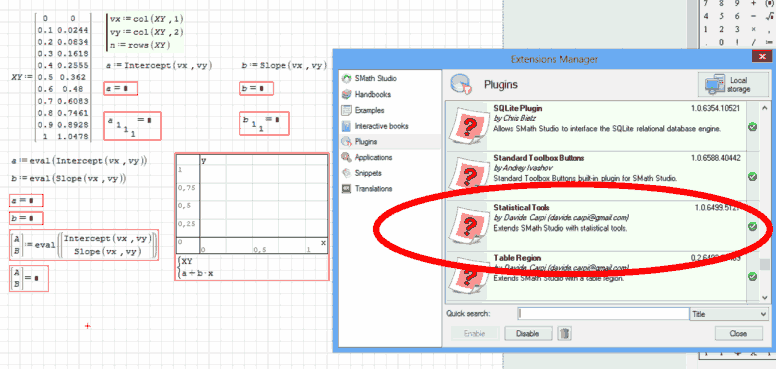Select the Applications category icon
The width and height of the screenshot is (776, 369).
(x=347, y=157)
